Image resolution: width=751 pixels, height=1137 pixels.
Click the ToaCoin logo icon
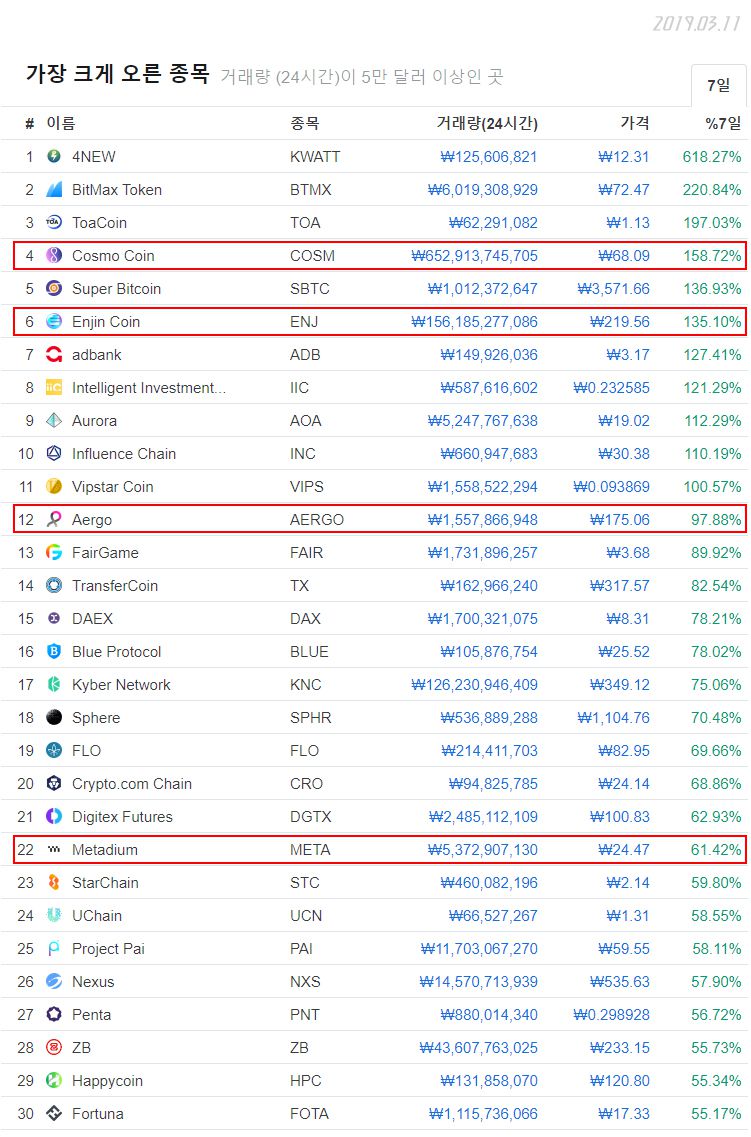[54, 223]
